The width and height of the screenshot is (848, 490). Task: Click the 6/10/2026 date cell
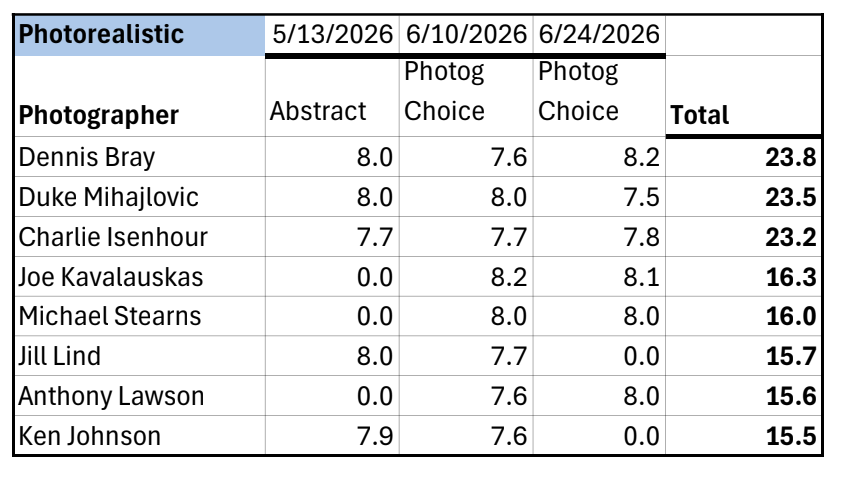point(466,35)
